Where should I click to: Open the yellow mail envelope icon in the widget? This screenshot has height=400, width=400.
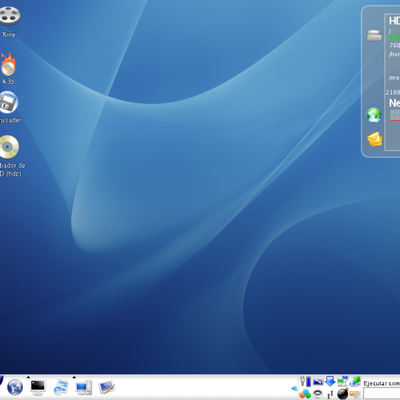coord(374,139)
